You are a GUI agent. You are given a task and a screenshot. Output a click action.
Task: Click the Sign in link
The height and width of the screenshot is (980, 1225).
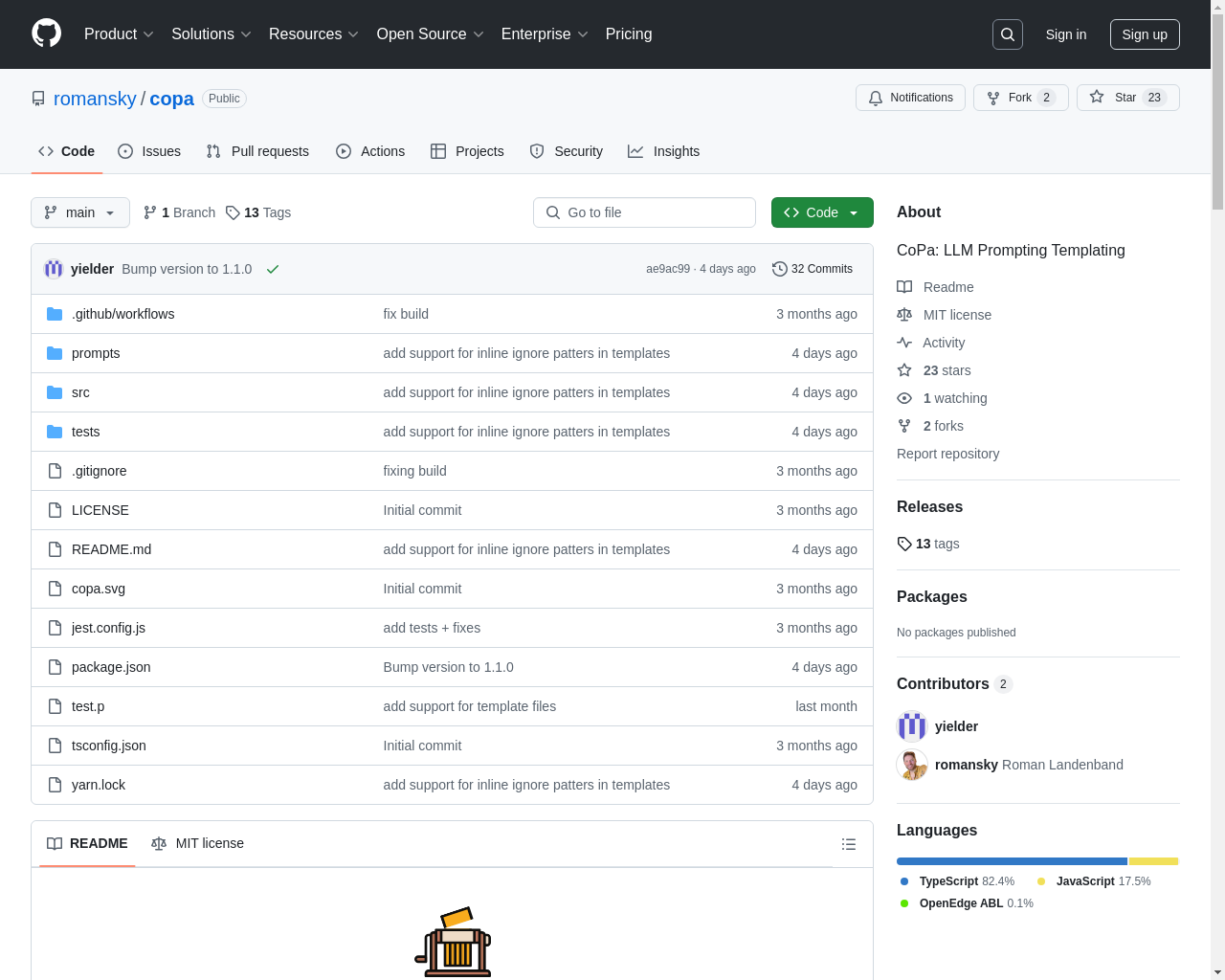click(x=1066, y=34)
